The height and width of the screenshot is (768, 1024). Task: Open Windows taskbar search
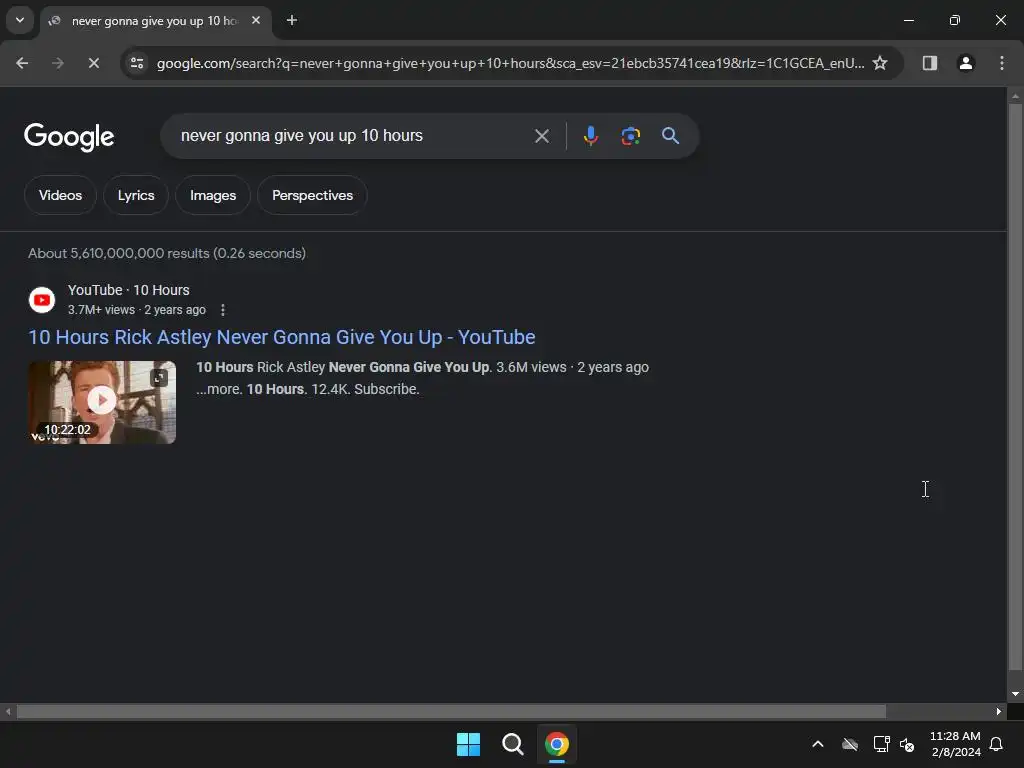(x=513, y=744)
